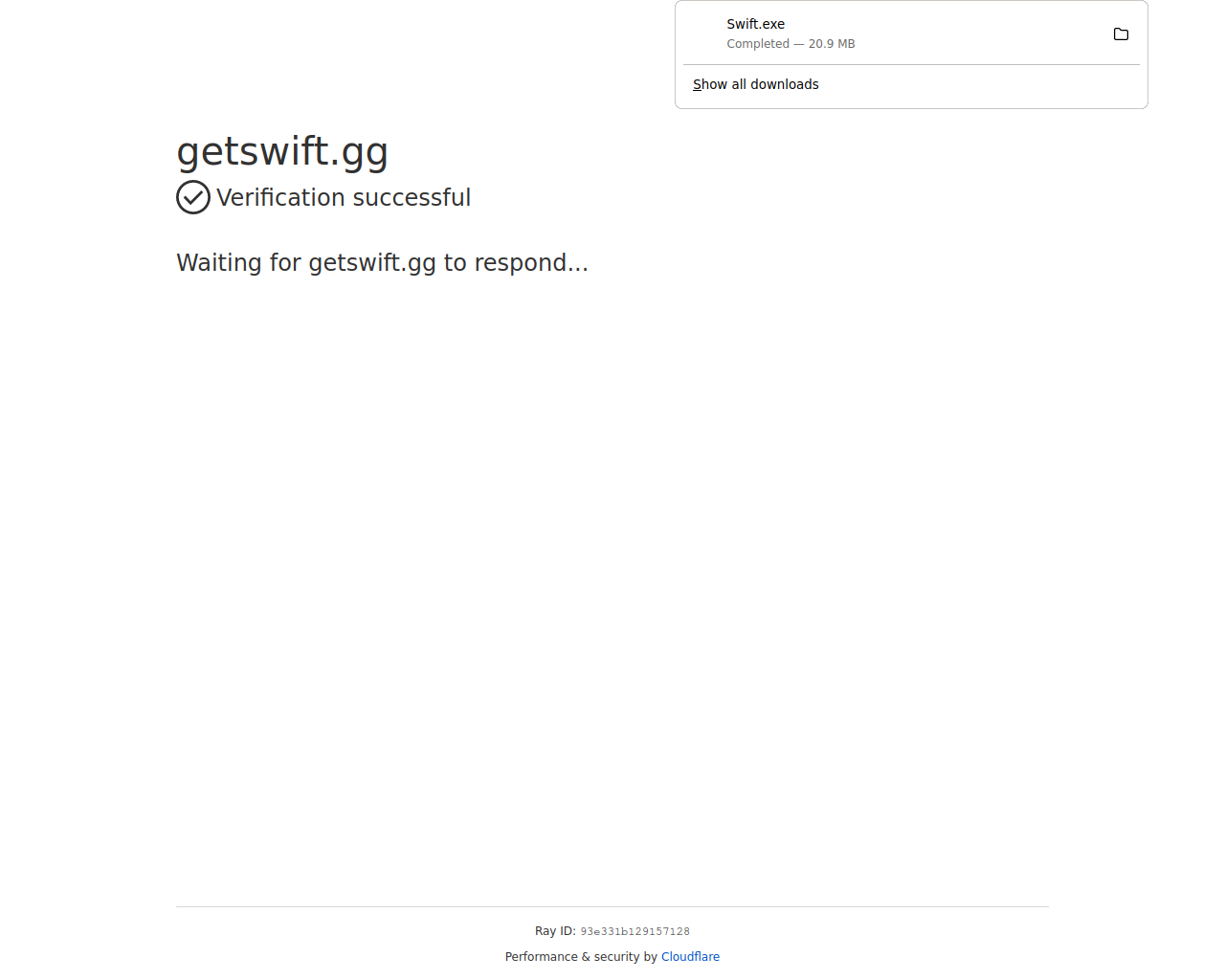
Task: Show all downloads
Action: (756, 84)
